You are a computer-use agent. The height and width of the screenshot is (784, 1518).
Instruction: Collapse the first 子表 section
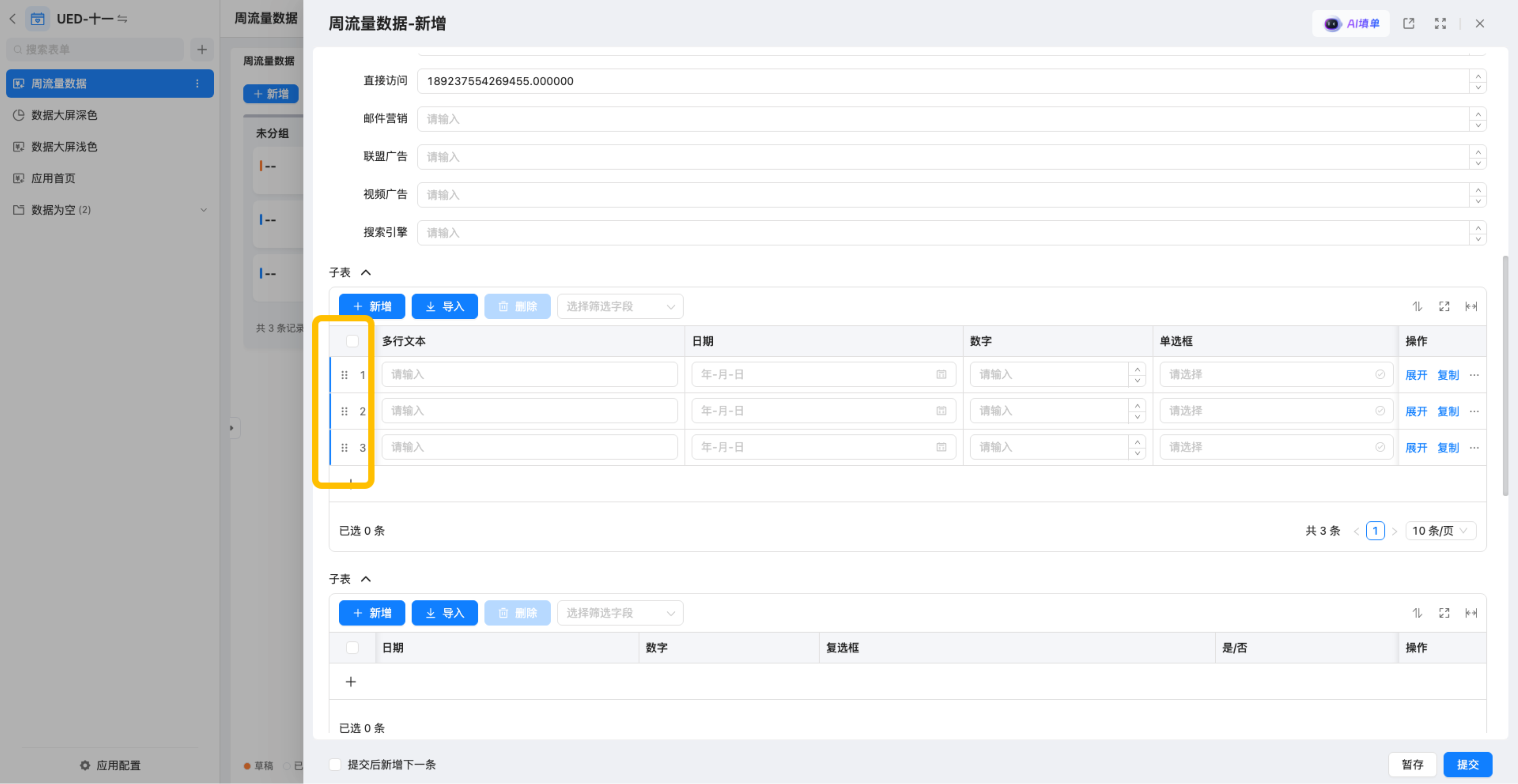[365, 273]
